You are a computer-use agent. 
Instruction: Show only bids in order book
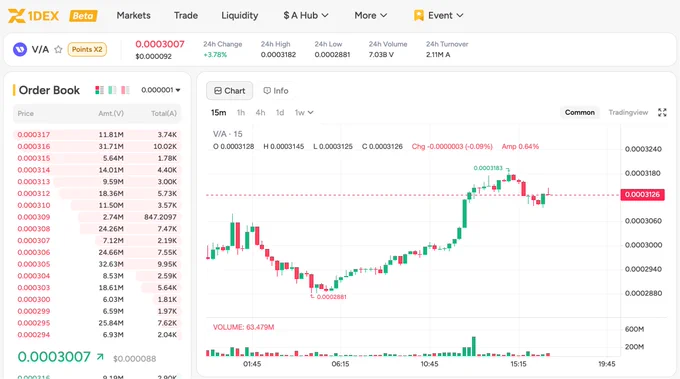click(112, 90)
